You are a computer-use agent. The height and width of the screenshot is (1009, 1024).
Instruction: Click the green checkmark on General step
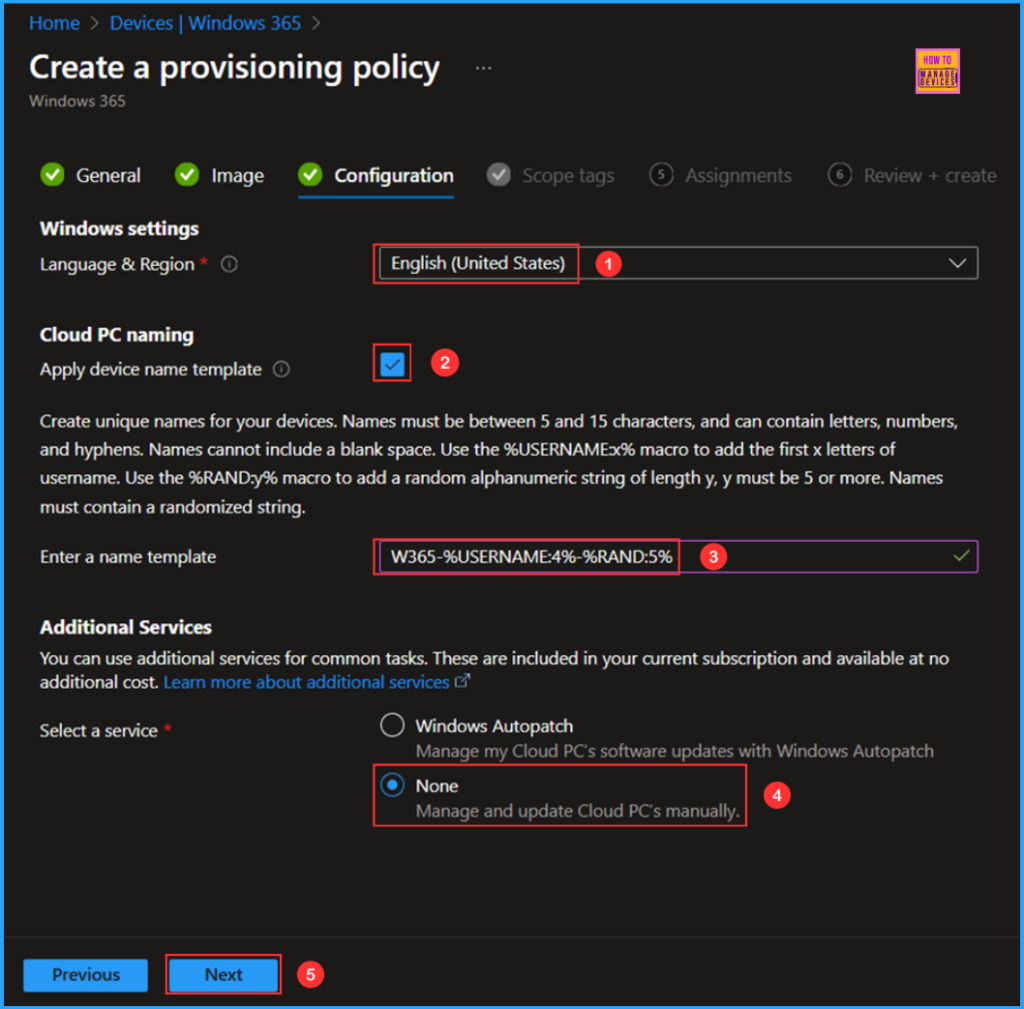pyautogui.click(x=52, y=175)
